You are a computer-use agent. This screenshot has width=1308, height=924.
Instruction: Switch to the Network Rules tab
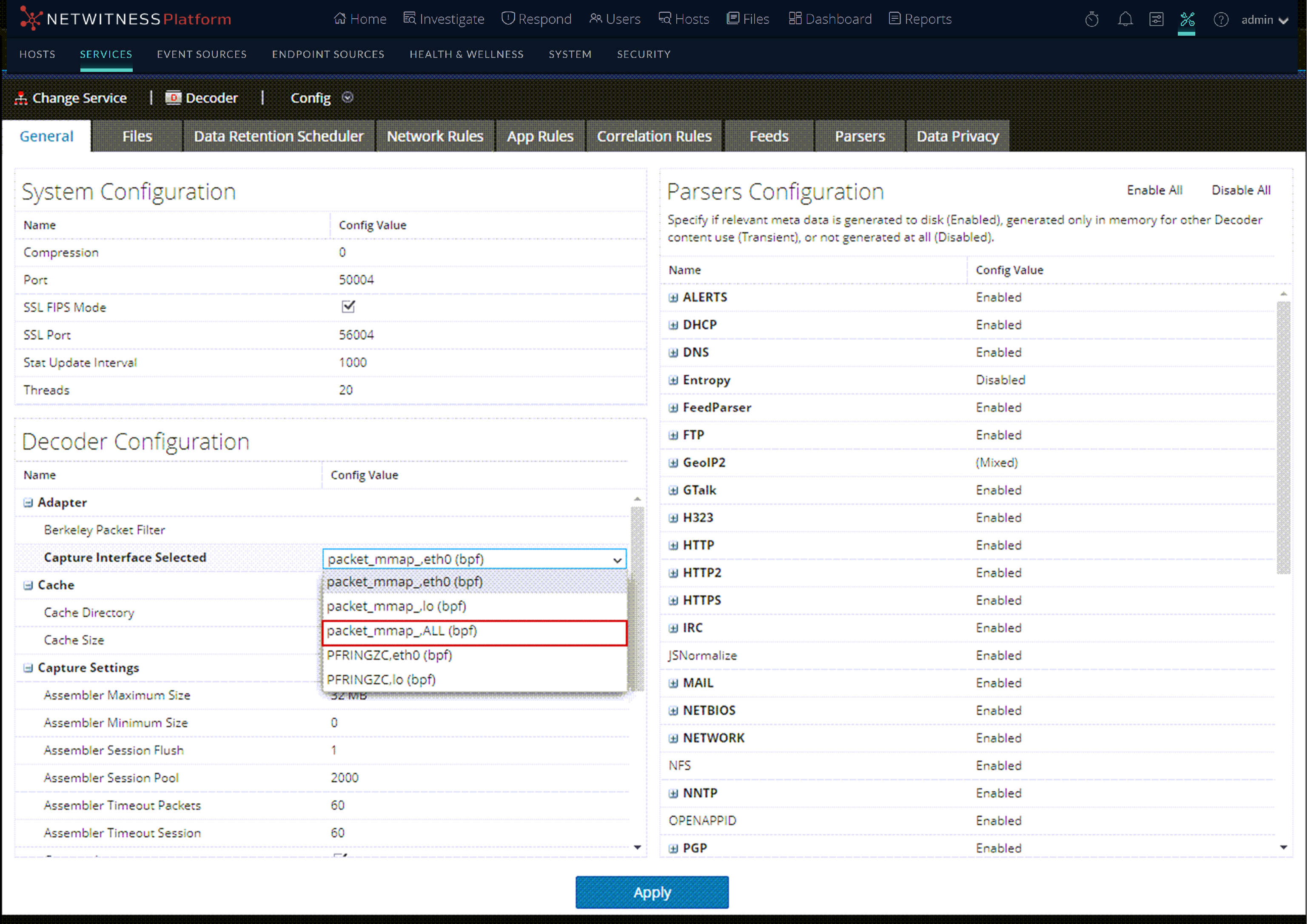click(x=435, y=136)
